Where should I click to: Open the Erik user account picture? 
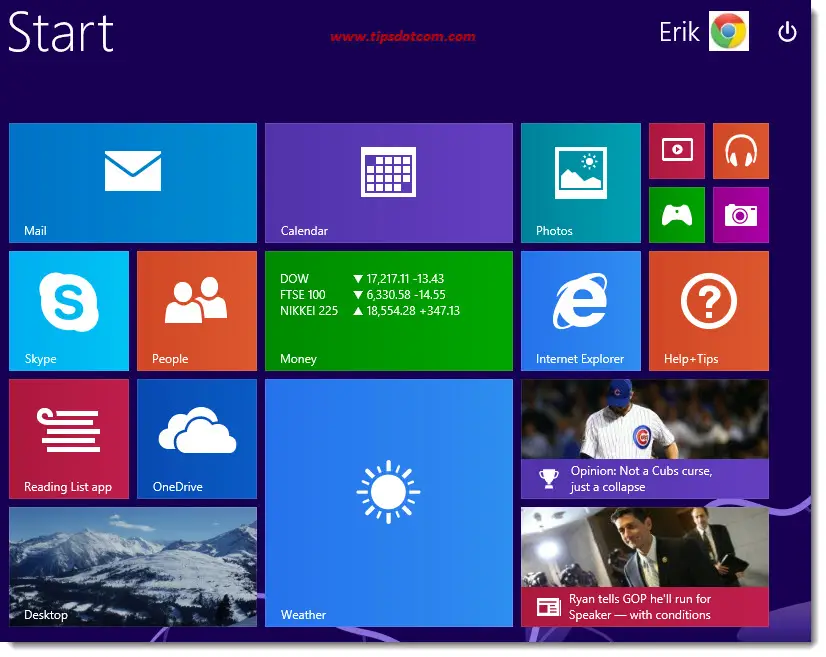(x=729, y=31)
